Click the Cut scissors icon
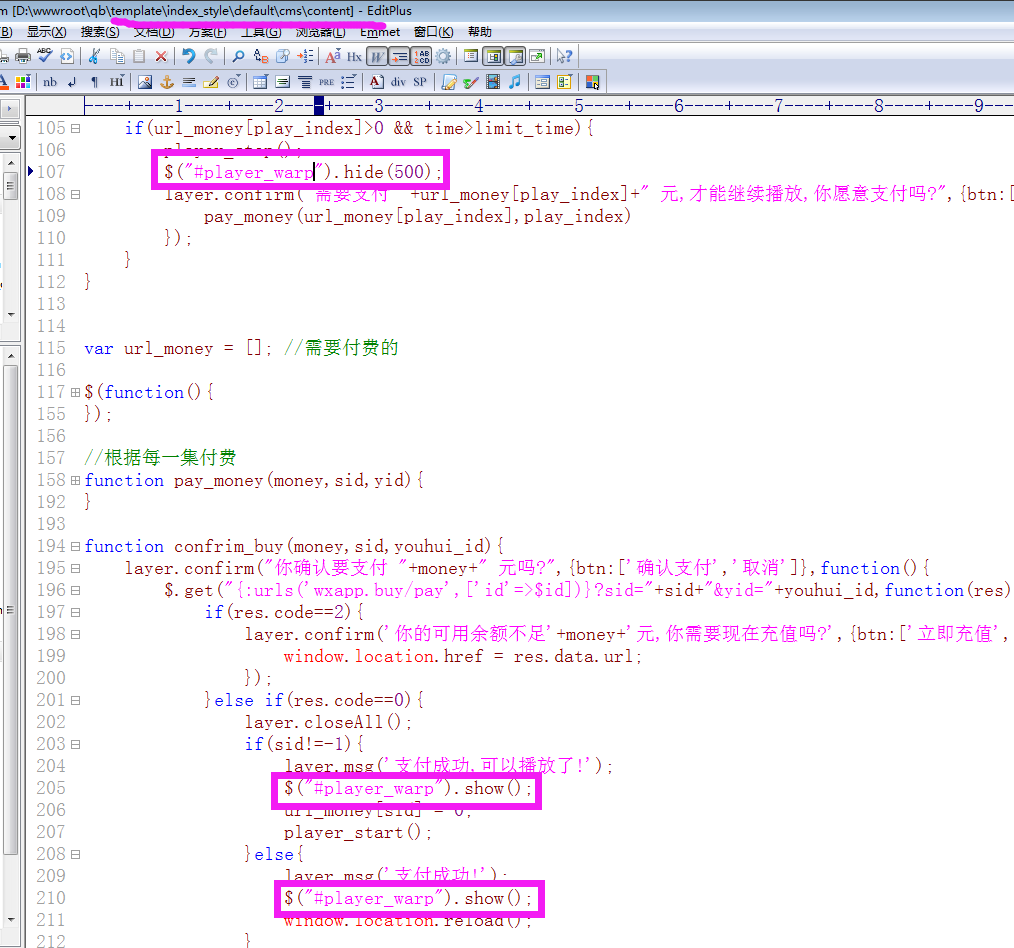The height and width of the screenshot is (948, 1014). point(93,56)
